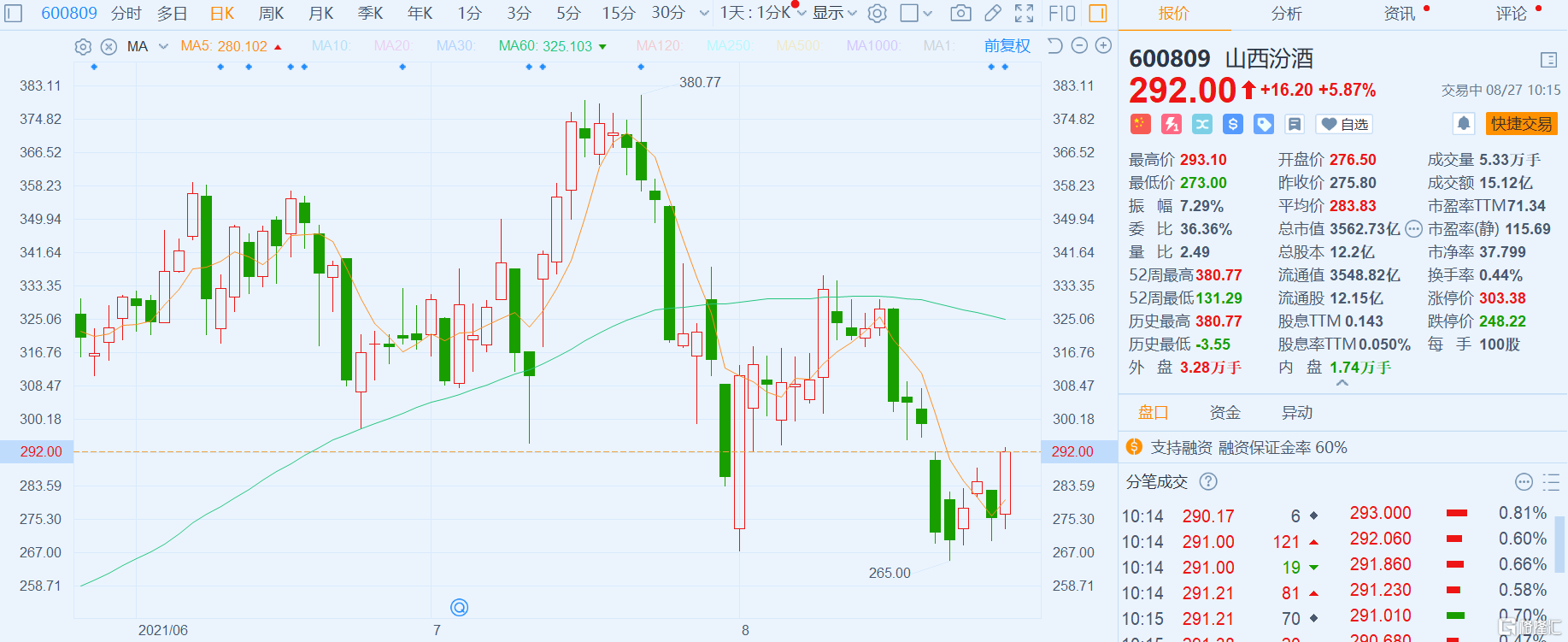Select the 15分 interval
Screen dimensions: 1568x642
coord(619,13)
